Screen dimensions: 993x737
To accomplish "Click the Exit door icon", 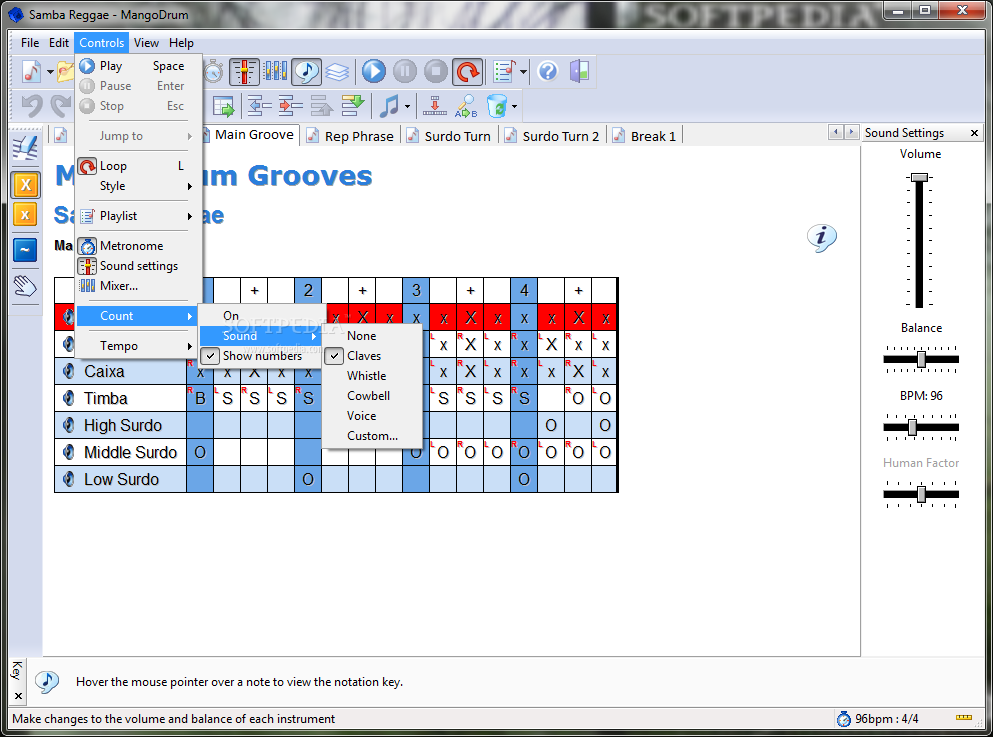I will (579, 72).
